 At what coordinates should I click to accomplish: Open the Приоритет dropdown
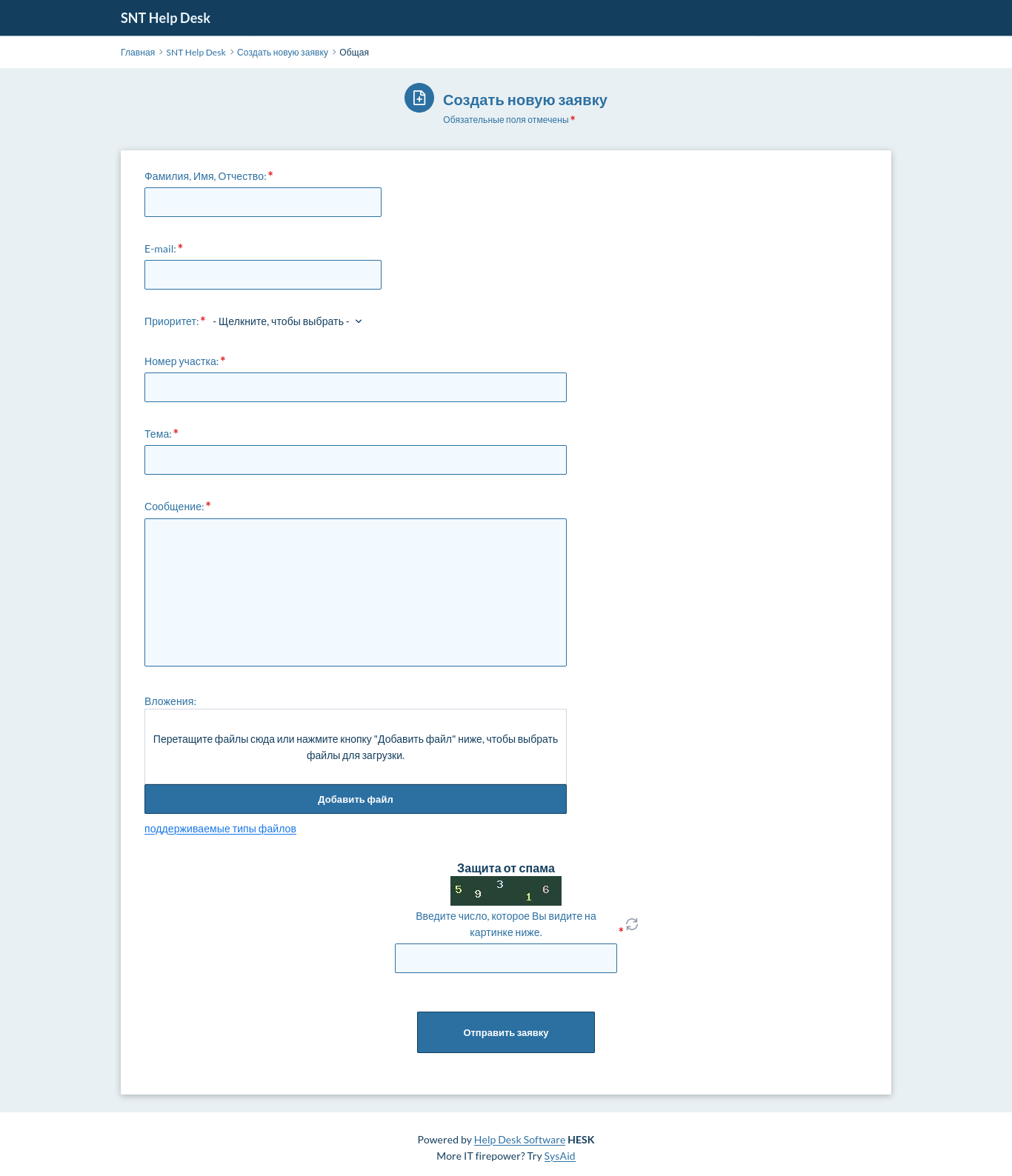287,321
